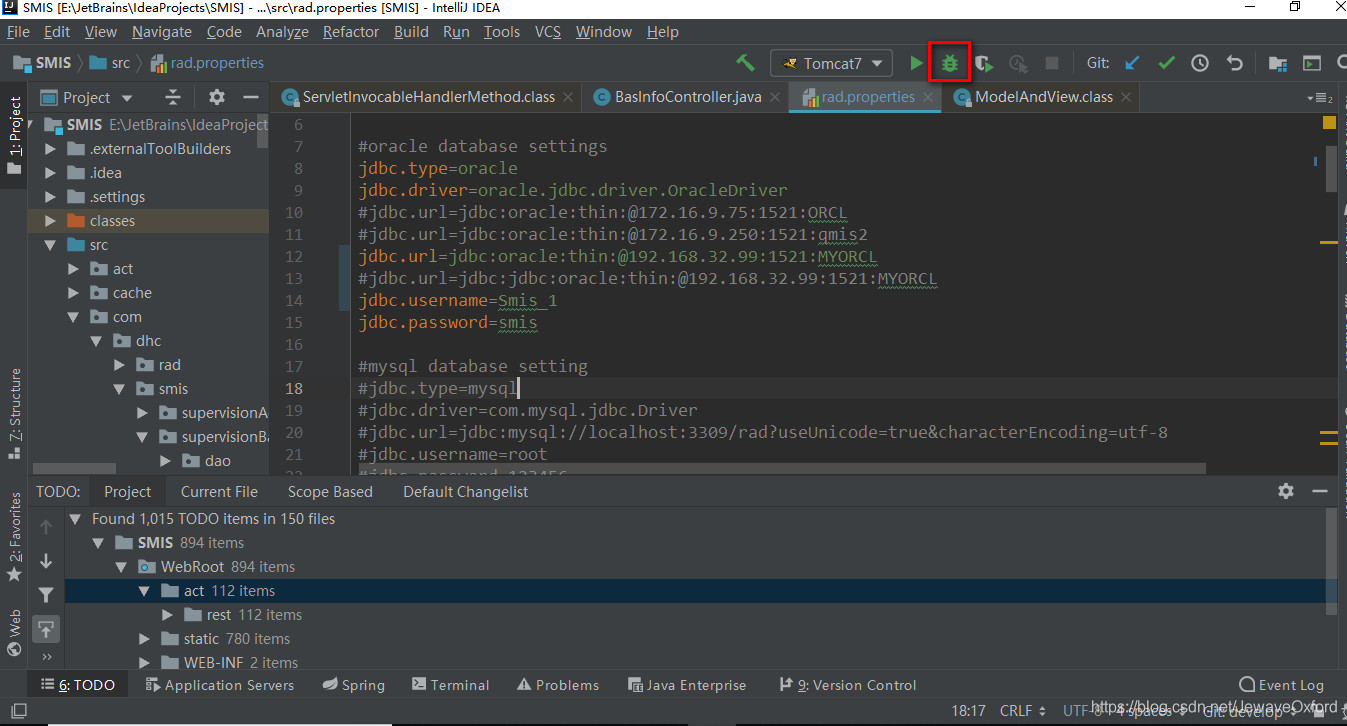Change CRLF line separator in status bar
This screenshot has height=726, width=1347.
pyautogui.click(x=1023, y=711)
